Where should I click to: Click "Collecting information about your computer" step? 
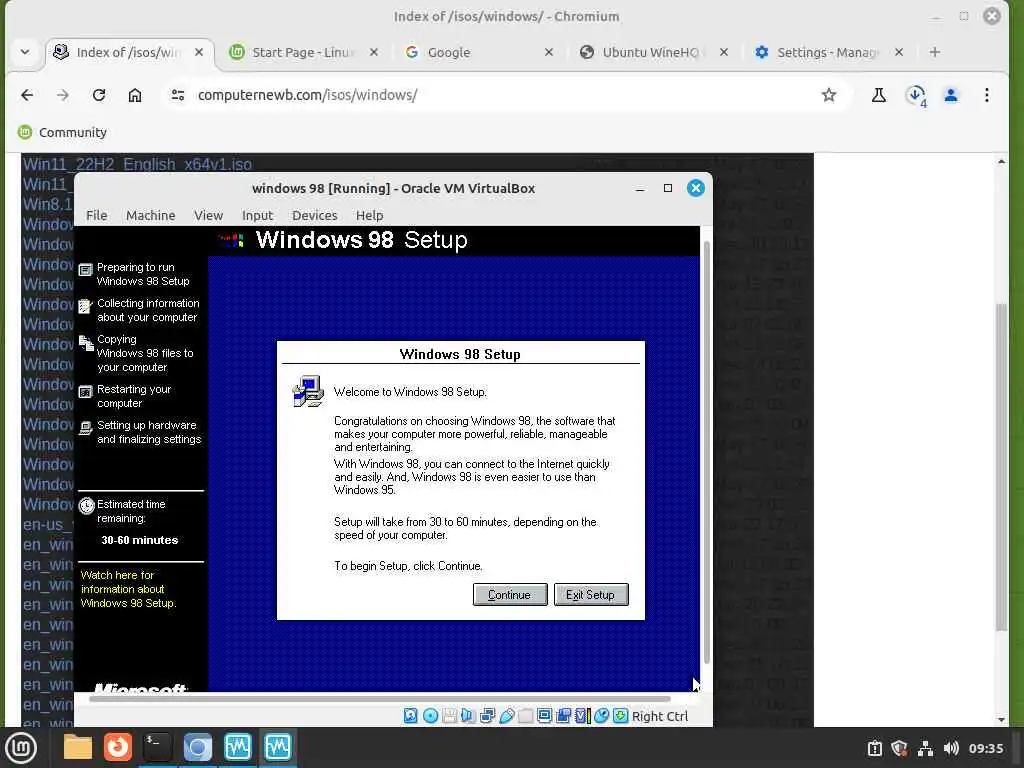(x=148, y=310)
